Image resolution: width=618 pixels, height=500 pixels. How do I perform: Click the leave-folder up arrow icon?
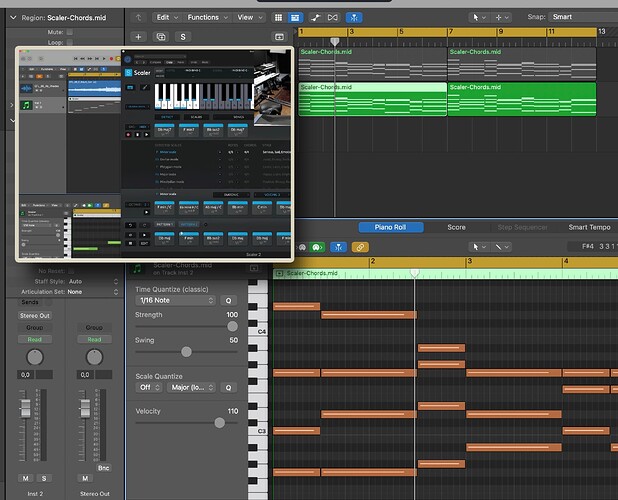pos(138,18)
